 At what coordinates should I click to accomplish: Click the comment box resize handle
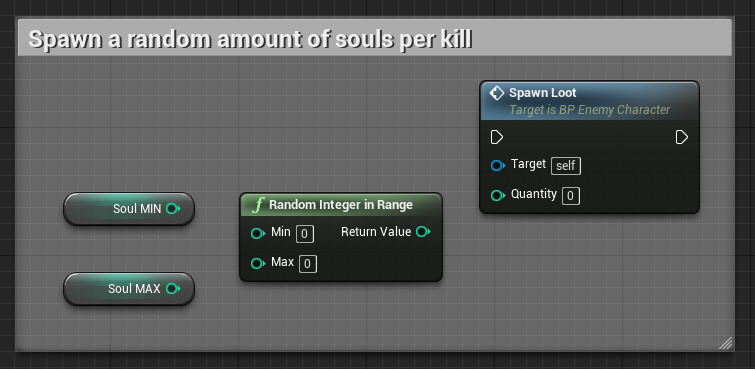[725, 343]
